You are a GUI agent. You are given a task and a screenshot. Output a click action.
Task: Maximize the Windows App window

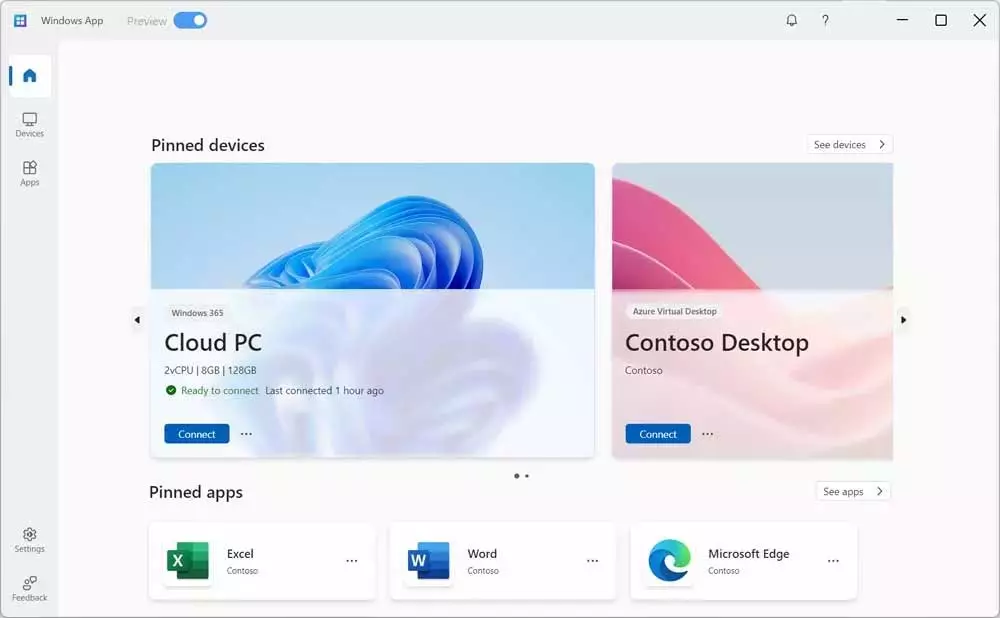click(941, 20)
